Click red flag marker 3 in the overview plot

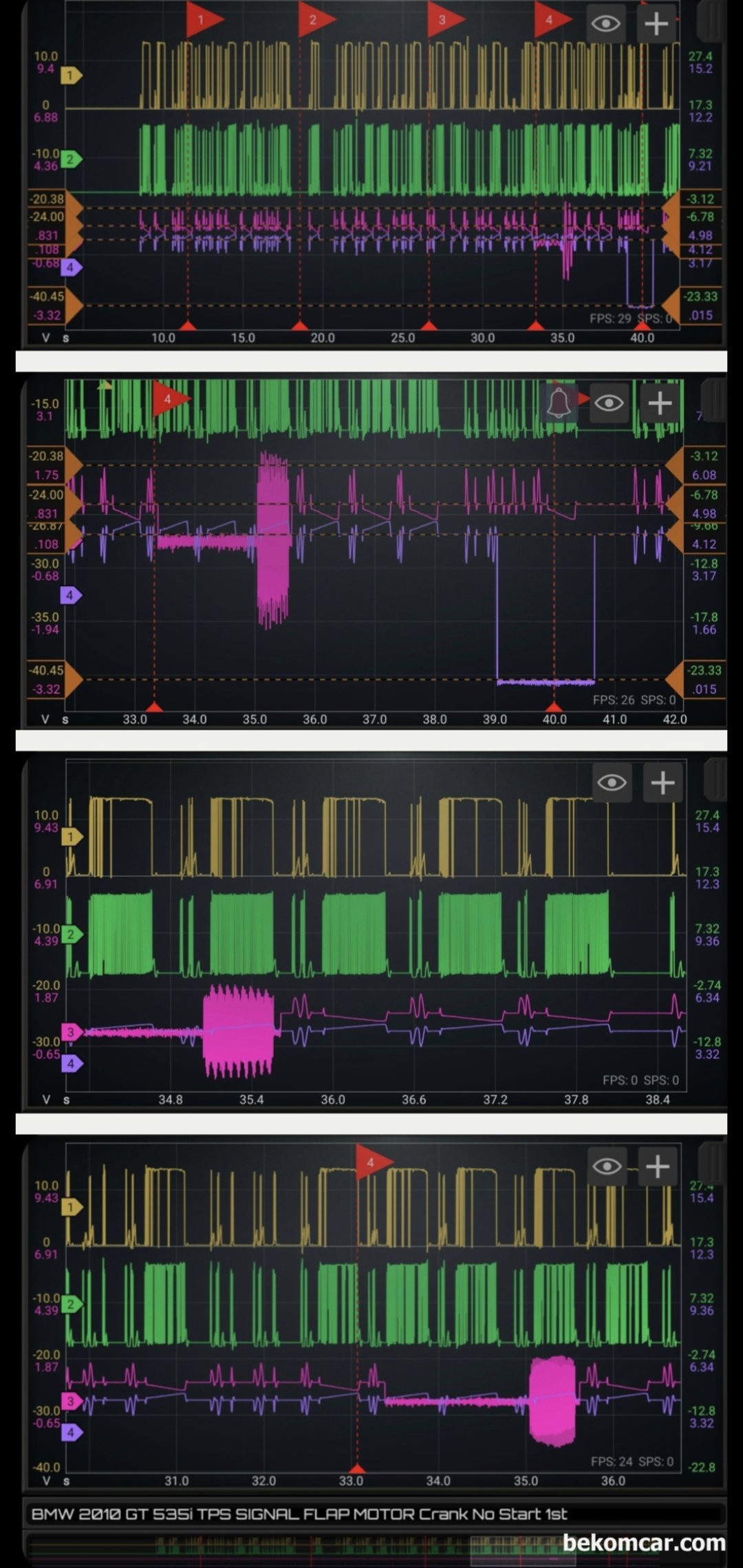(446, 20)
